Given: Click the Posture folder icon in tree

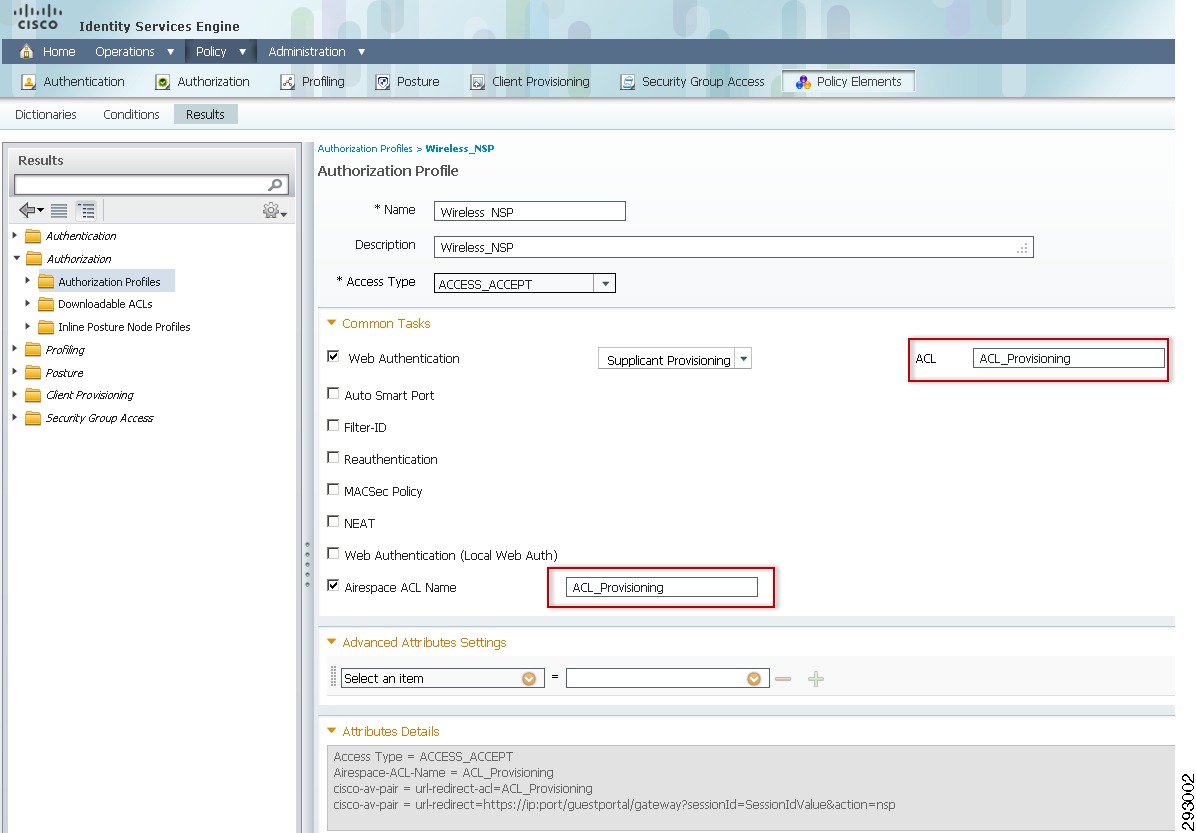Looking at the screenshot, I should point(33,373).
